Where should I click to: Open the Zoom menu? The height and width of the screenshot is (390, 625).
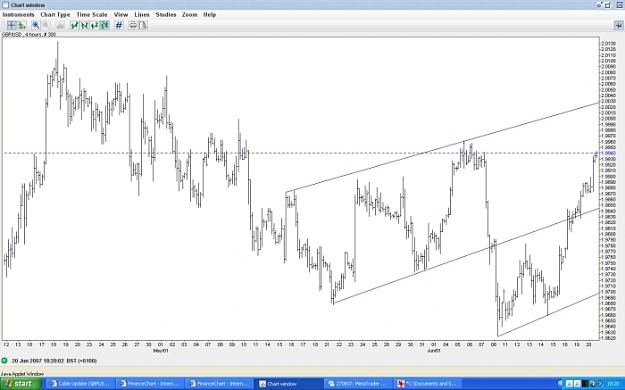click(x=190, y=14)
